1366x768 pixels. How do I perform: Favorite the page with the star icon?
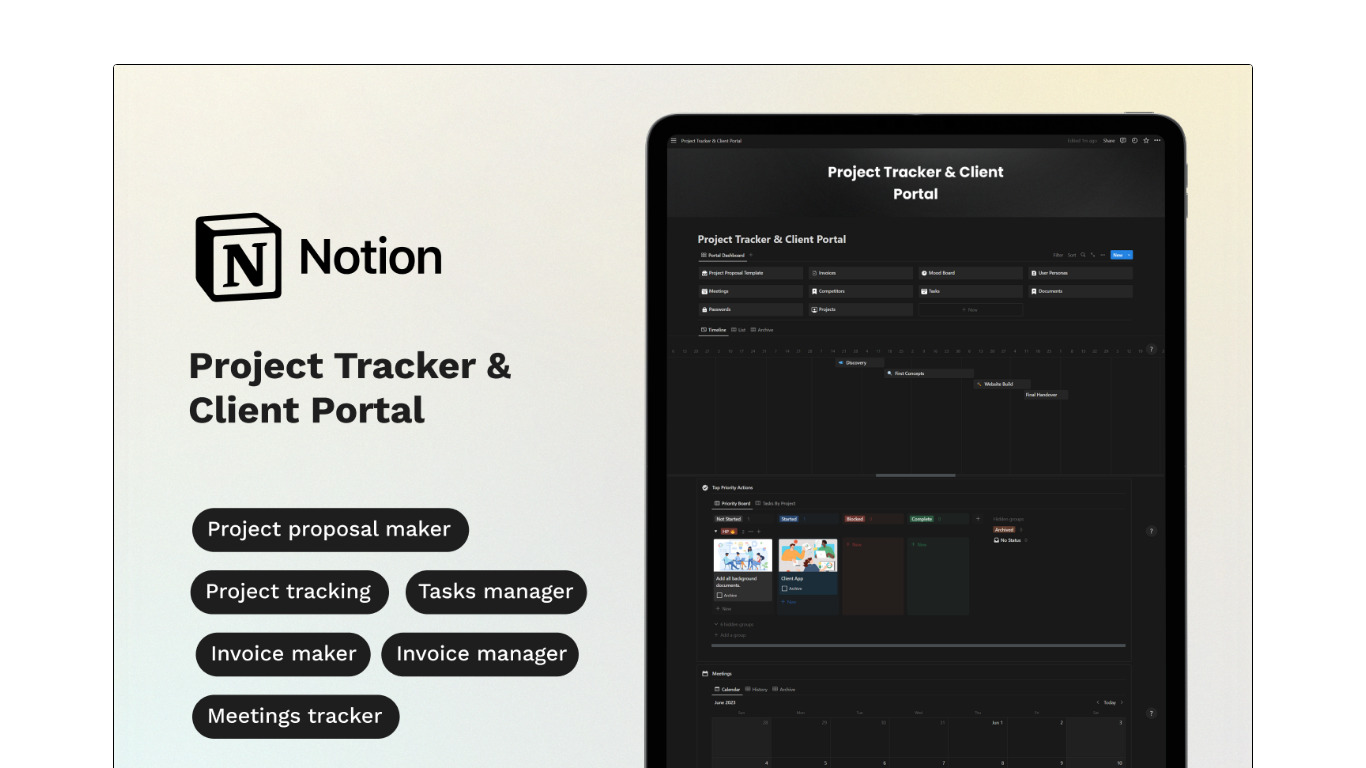coord(1146,140)
